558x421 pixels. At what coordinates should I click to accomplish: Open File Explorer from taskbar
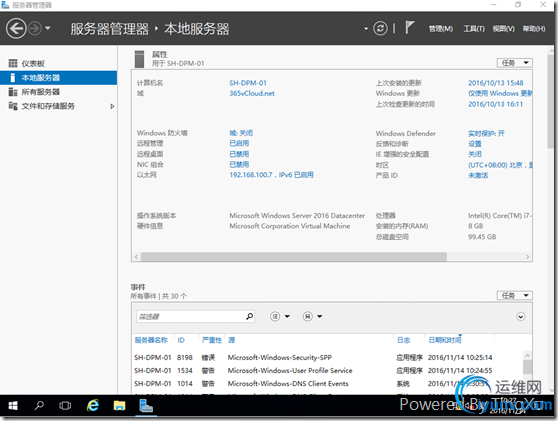[119, 405]
